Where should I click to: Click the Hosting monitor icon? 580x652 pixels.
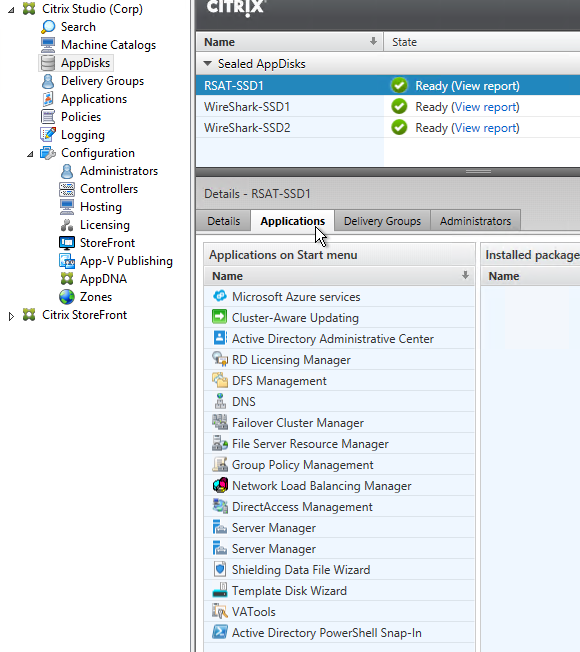coord(67,207)
